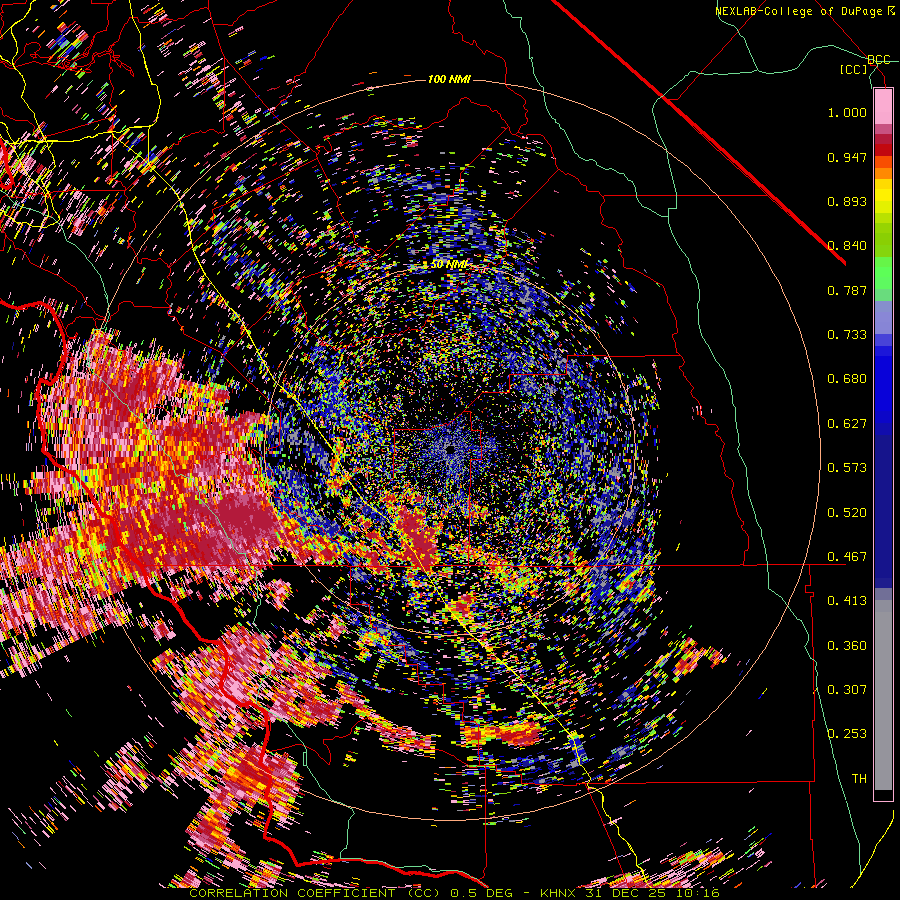Click the 0.413 scale label
This screenshot has width=900, height=900.
(847, 601)
